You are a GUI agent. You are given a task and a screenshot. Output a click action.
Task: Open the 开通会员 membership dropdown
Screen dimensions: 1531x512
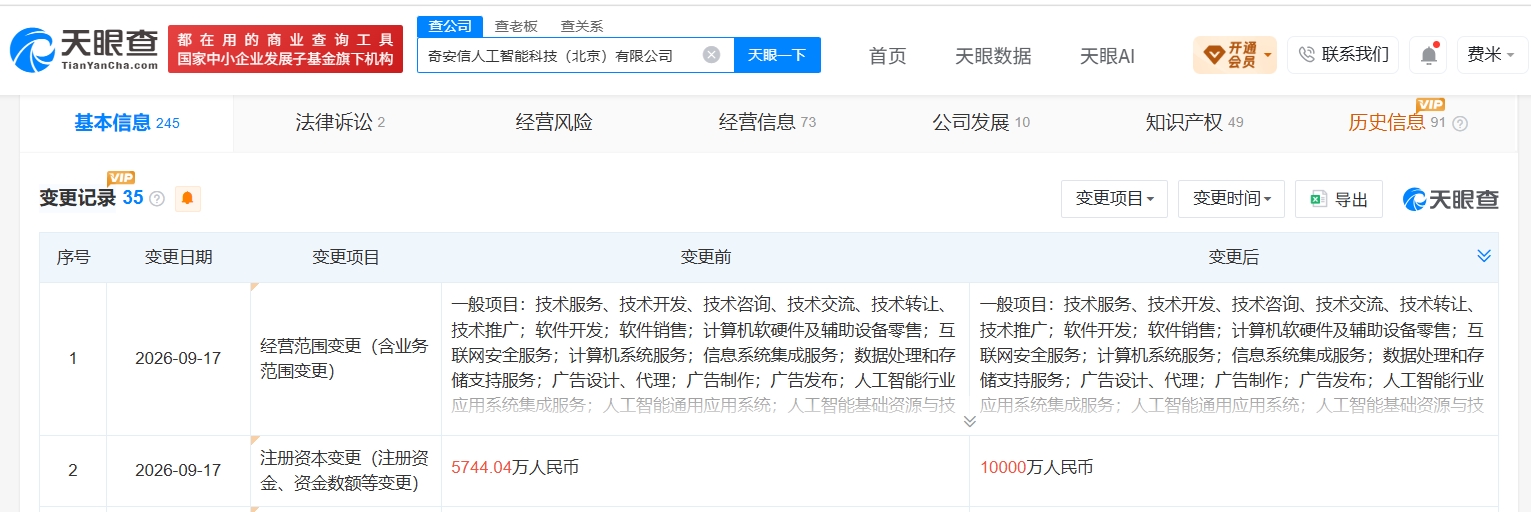(1235, 55)
